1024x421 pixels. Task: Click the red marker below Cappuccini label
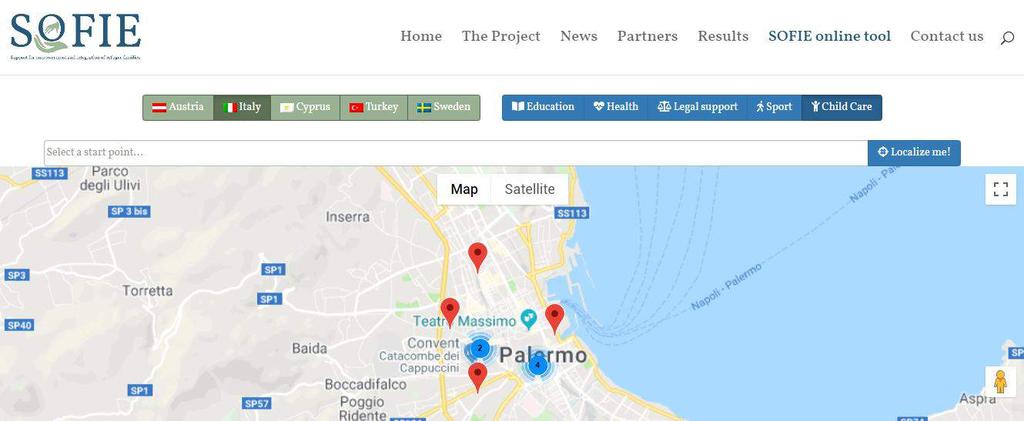(478, 377)
